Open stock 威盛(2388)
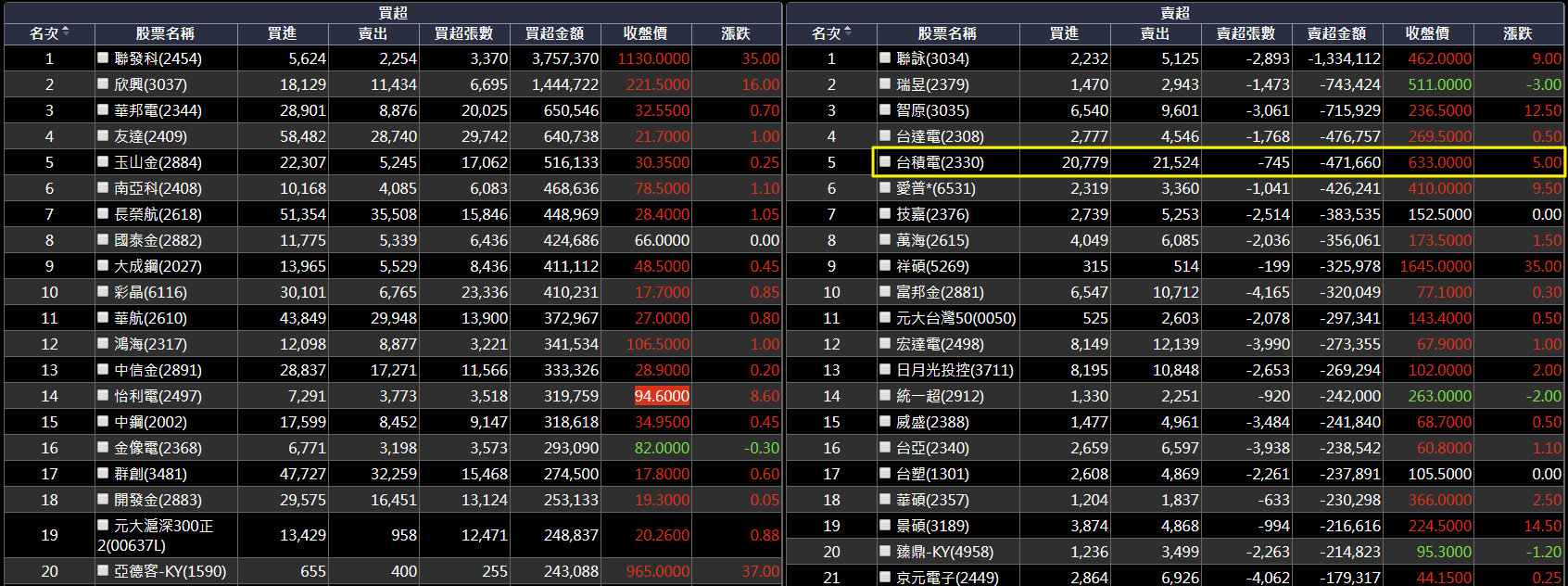The height and width of the screenshot is (586, 1568). (932, 422)
